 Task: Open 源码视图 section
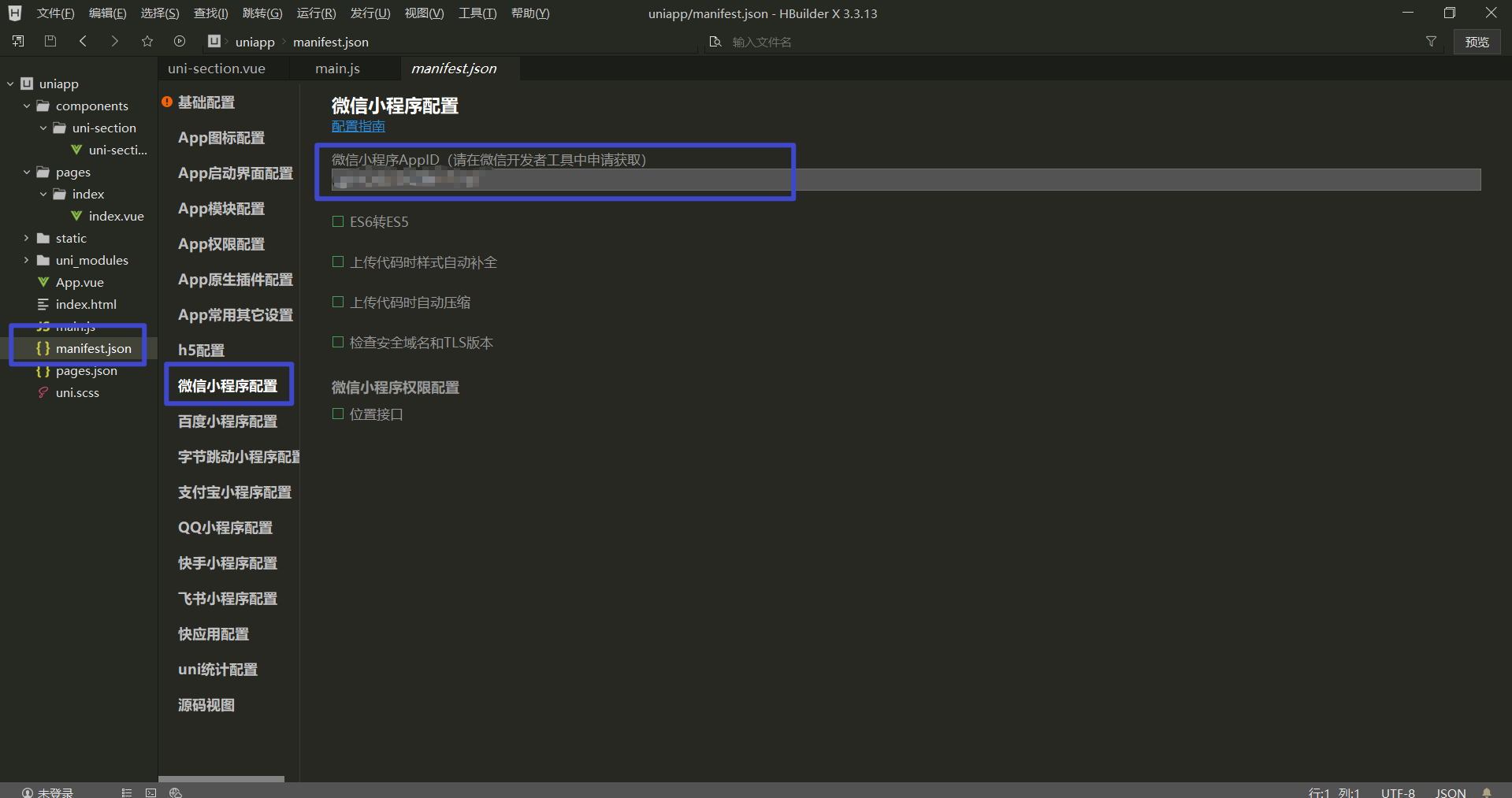206,705
